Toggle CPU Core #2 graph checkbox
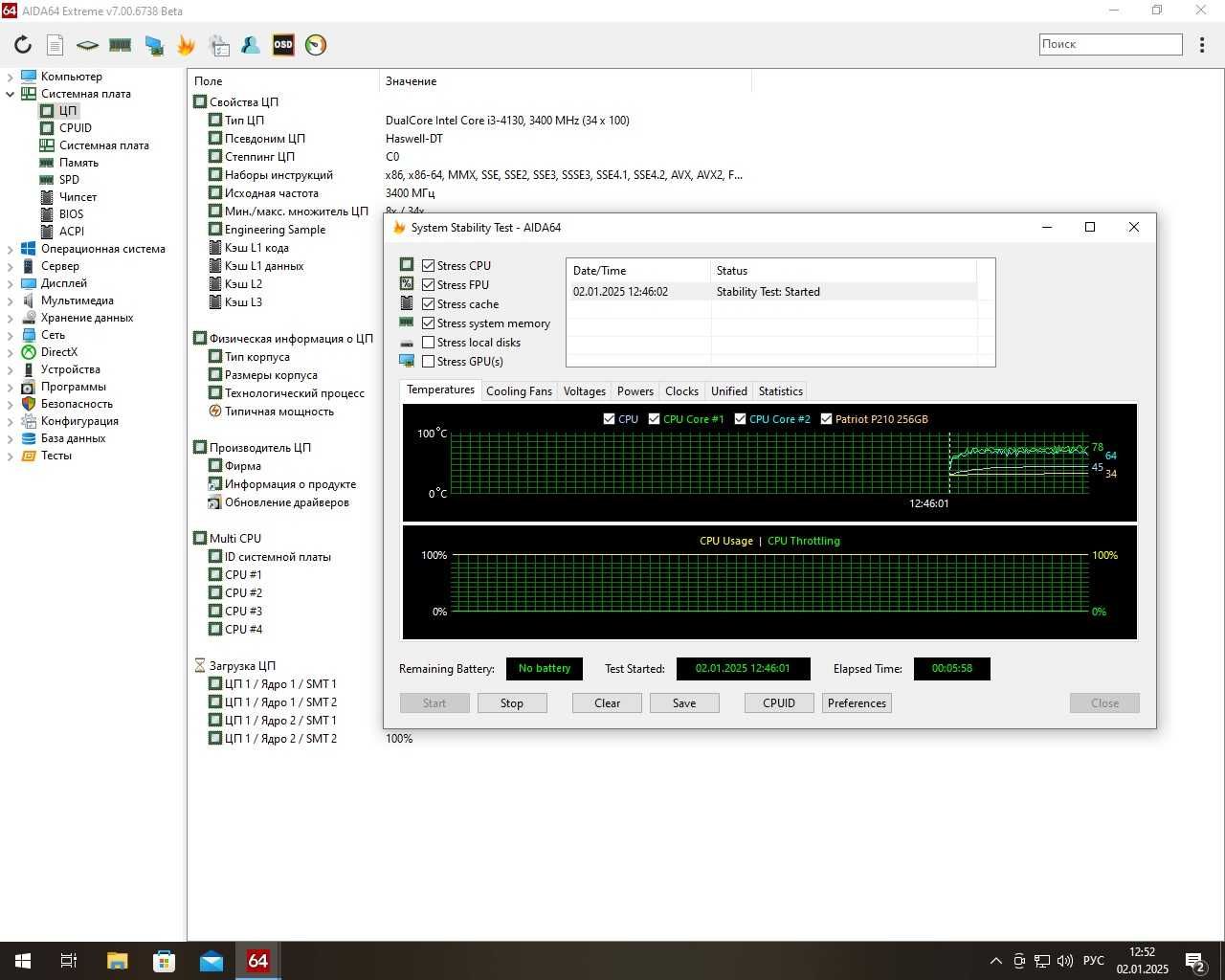 coord(741,418)
